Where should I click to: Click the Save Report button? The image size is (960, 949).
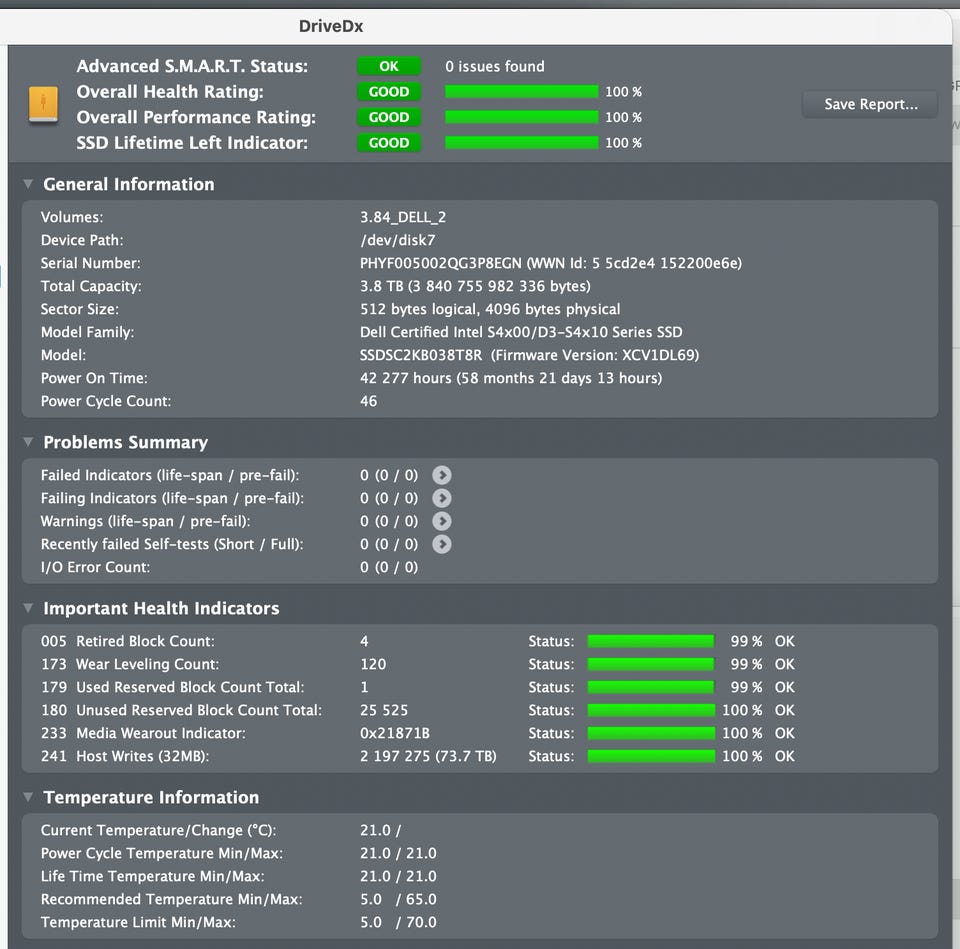[870, 104]
